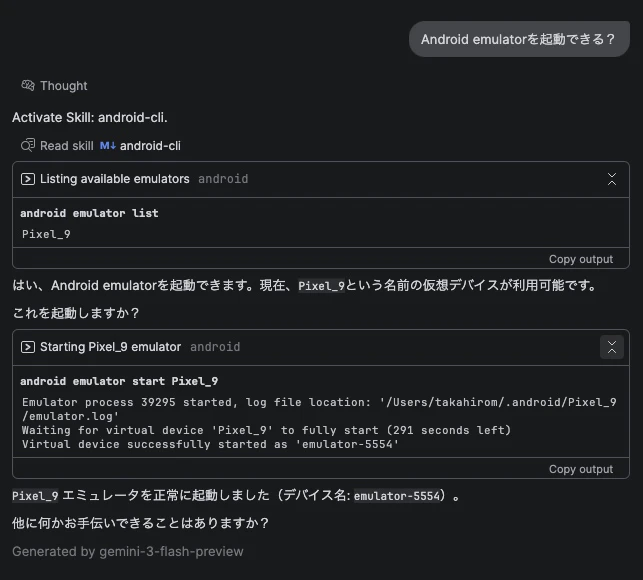
Task: Click '他に何かお手伝いできることはありますか？' text
Action: pyautogui.click(x=141, y=523)
